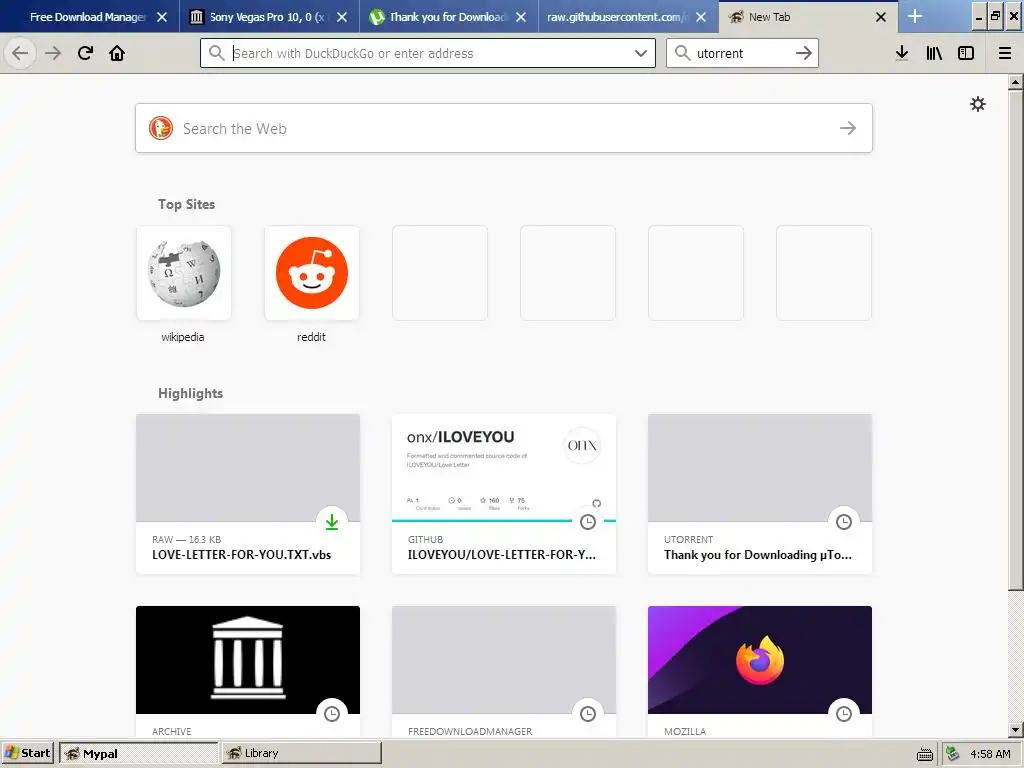Collapse the Top Sites section header
The width and height of the screenshot is (1024, 768).
pos(186,204)
